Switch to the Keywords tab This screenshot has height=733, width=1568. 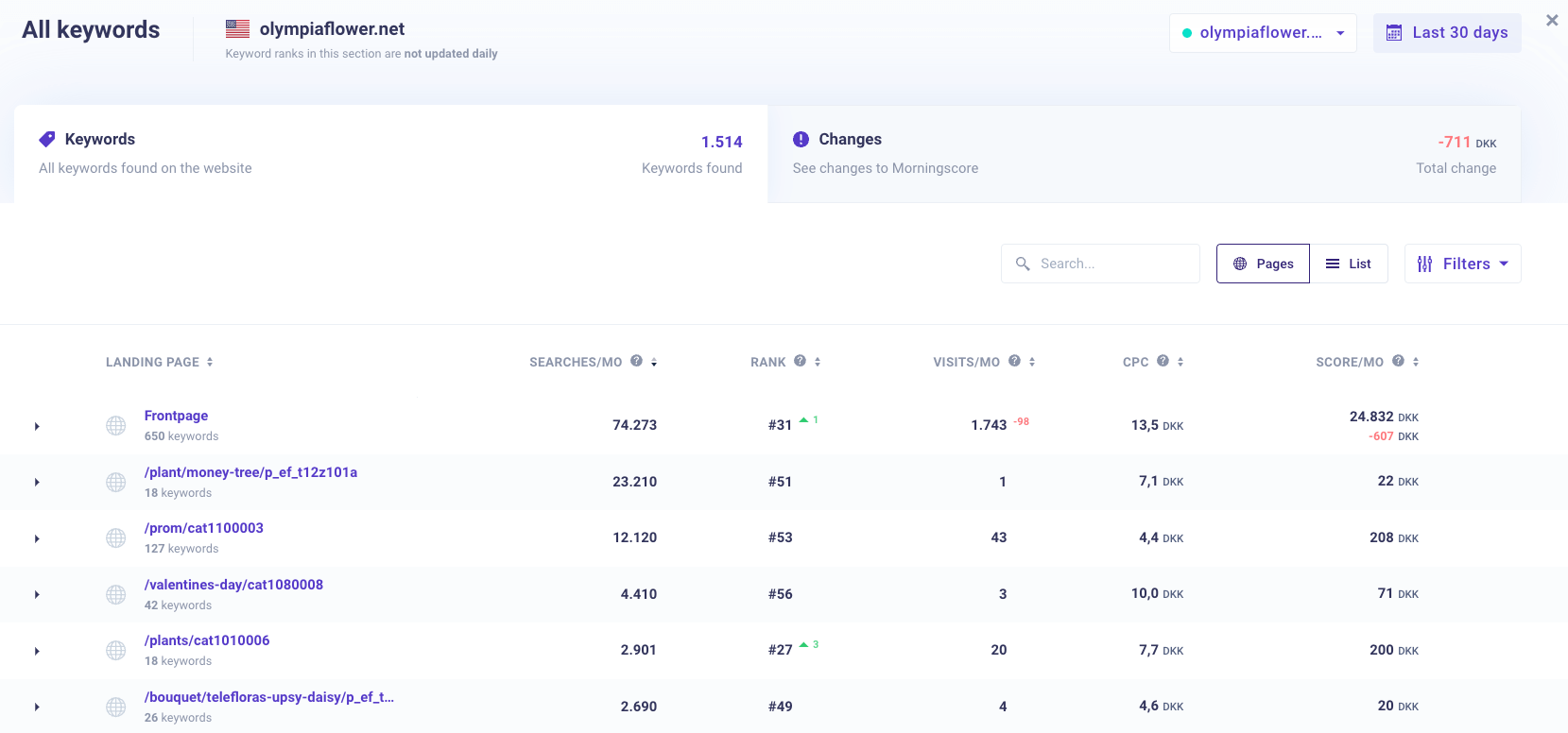click(390, 154)
